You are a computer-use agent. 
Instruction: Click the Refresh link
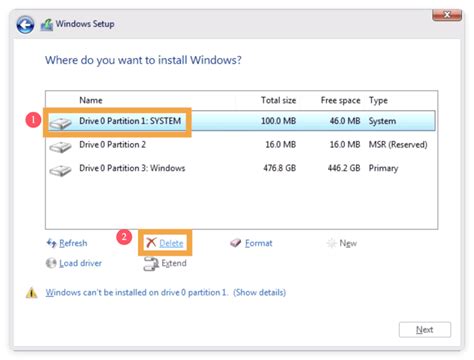pos(73,243)
